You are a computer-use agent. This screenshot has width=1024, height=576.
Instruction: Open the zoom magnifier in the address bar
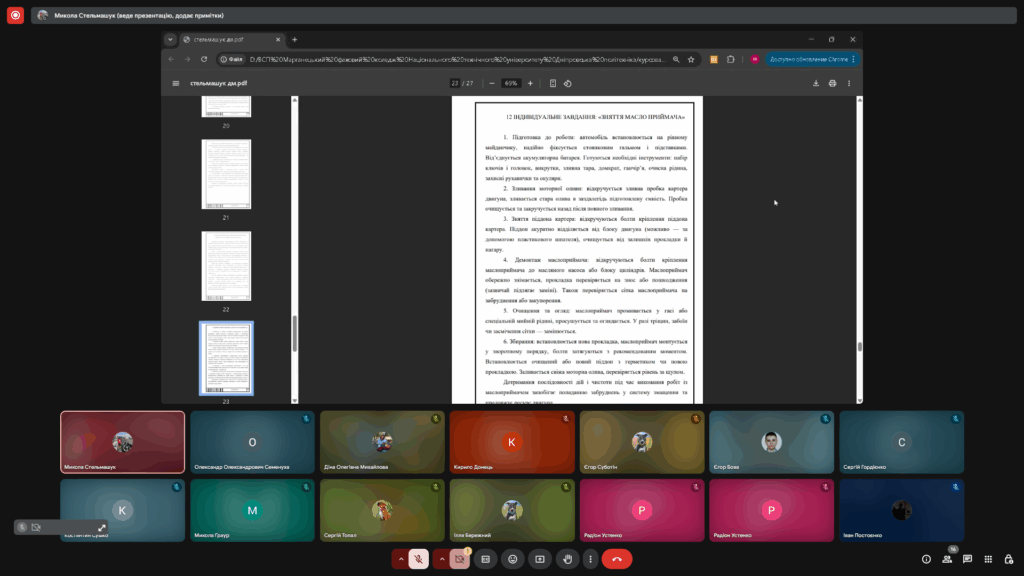pyautogui.click(x=676, y=59)
